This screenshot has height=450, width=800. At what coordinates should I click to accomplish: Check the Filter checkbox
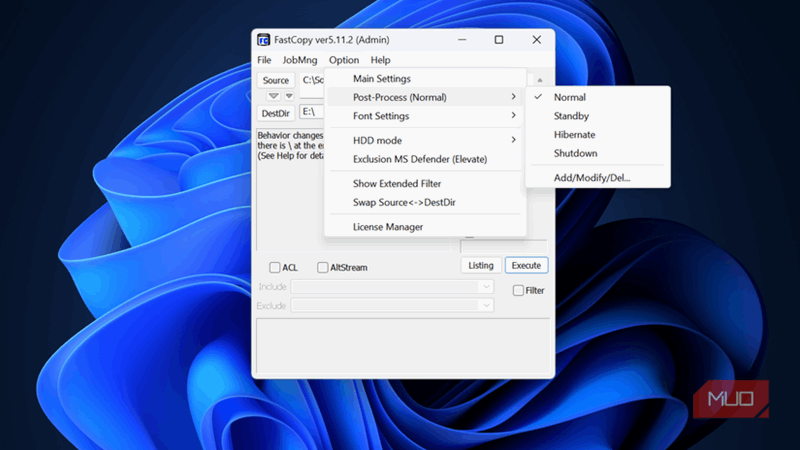pyautogui.click(x=518, y=290)
